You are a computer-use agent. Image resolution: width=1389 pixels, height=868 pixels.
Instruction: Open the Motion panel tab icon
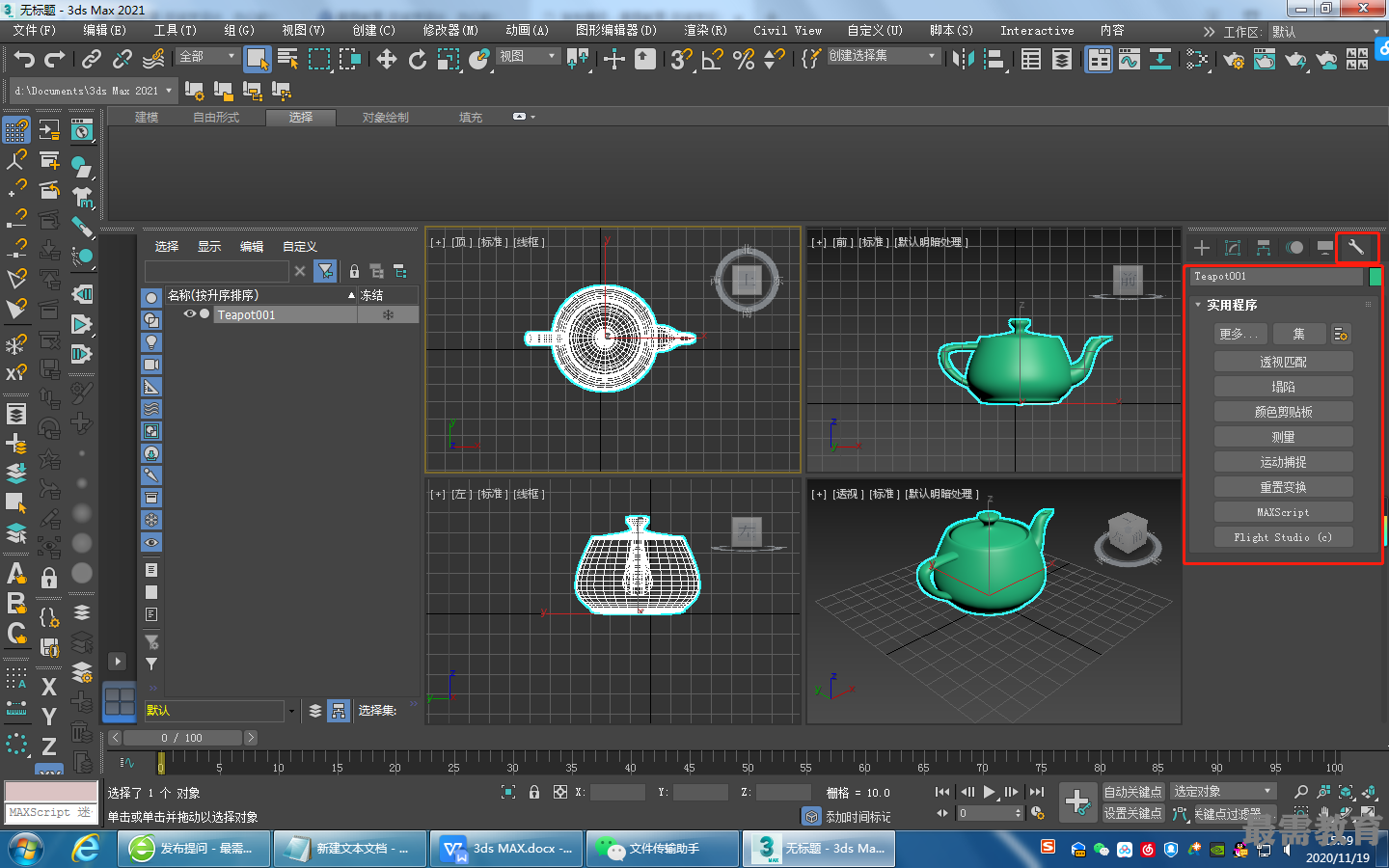click(x=1294, y=248)
